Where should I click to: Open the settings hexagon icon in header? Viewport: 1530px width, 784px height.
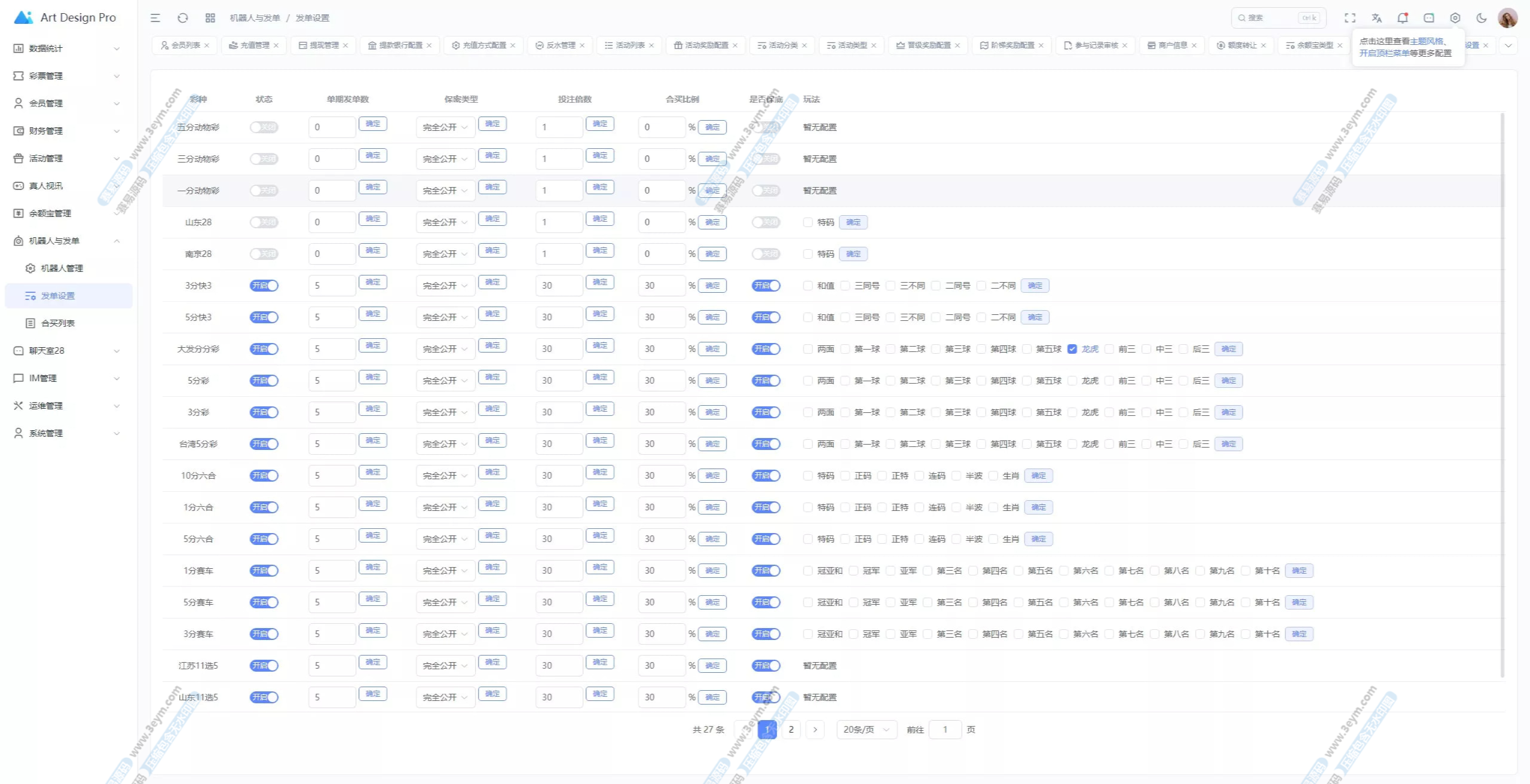(x=1455, y=18)
